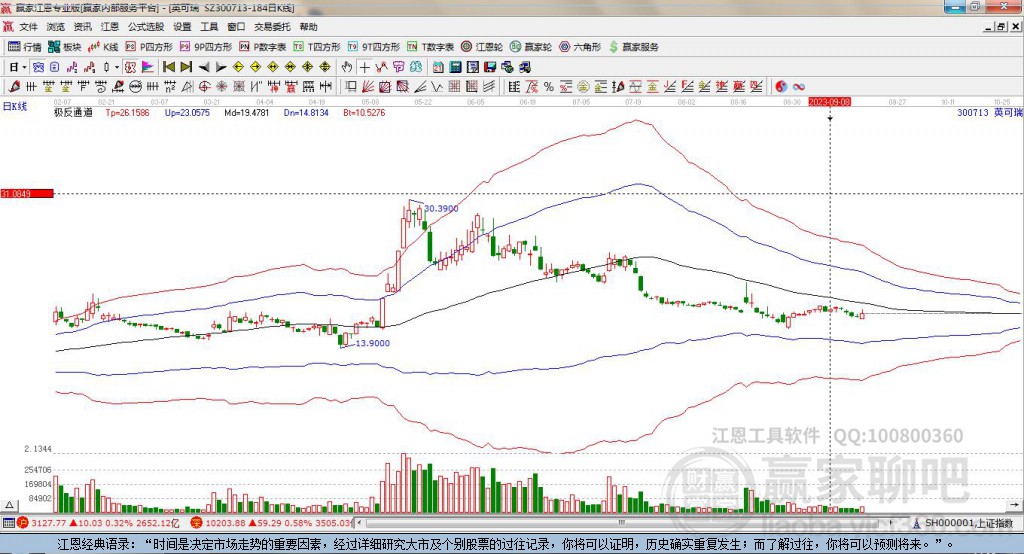Screen dimensions: 1024x554
Task: Open the calculator icon
Action: [x=456, y=67]
